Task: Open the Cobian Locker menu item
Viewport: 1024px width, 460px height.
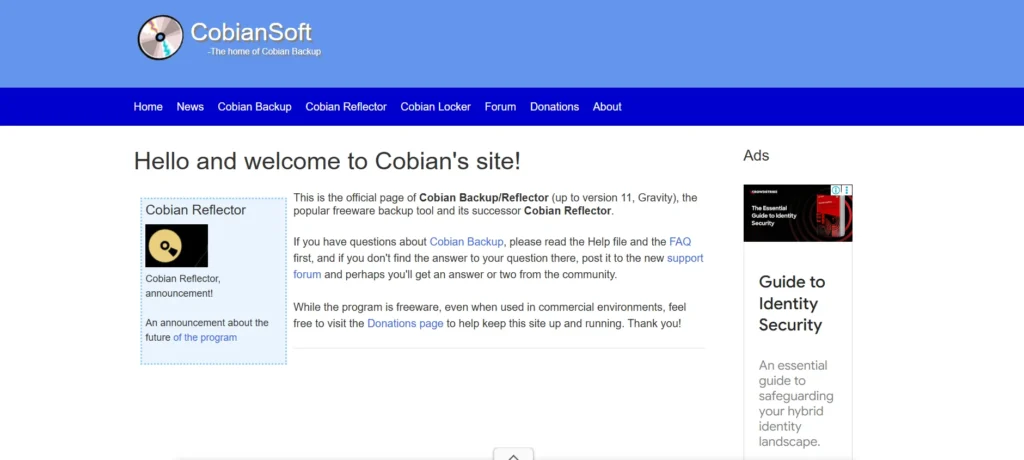Action: pos(436,107)
